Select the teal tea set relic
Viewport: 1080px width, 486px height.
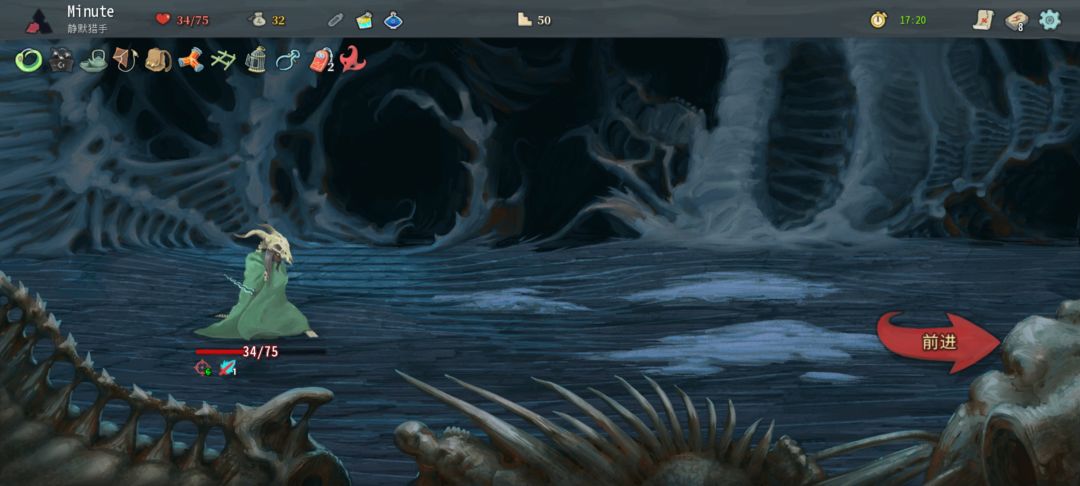click(93, 61)
